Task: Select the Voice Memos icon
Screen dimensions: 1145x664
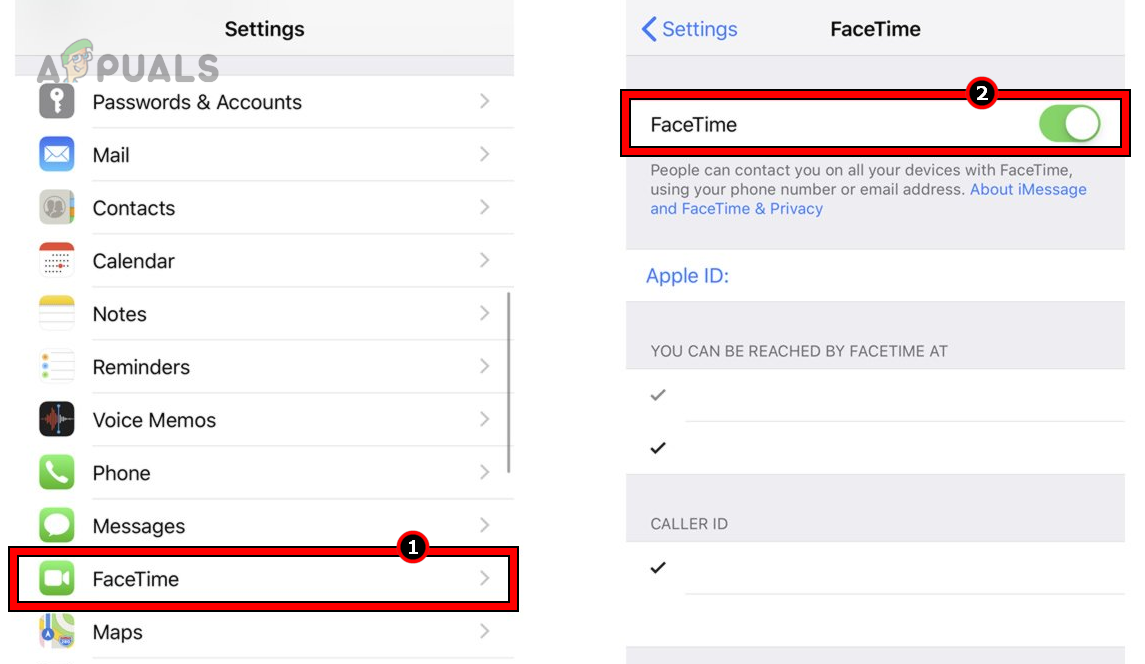Action: [x=56, y=419]
